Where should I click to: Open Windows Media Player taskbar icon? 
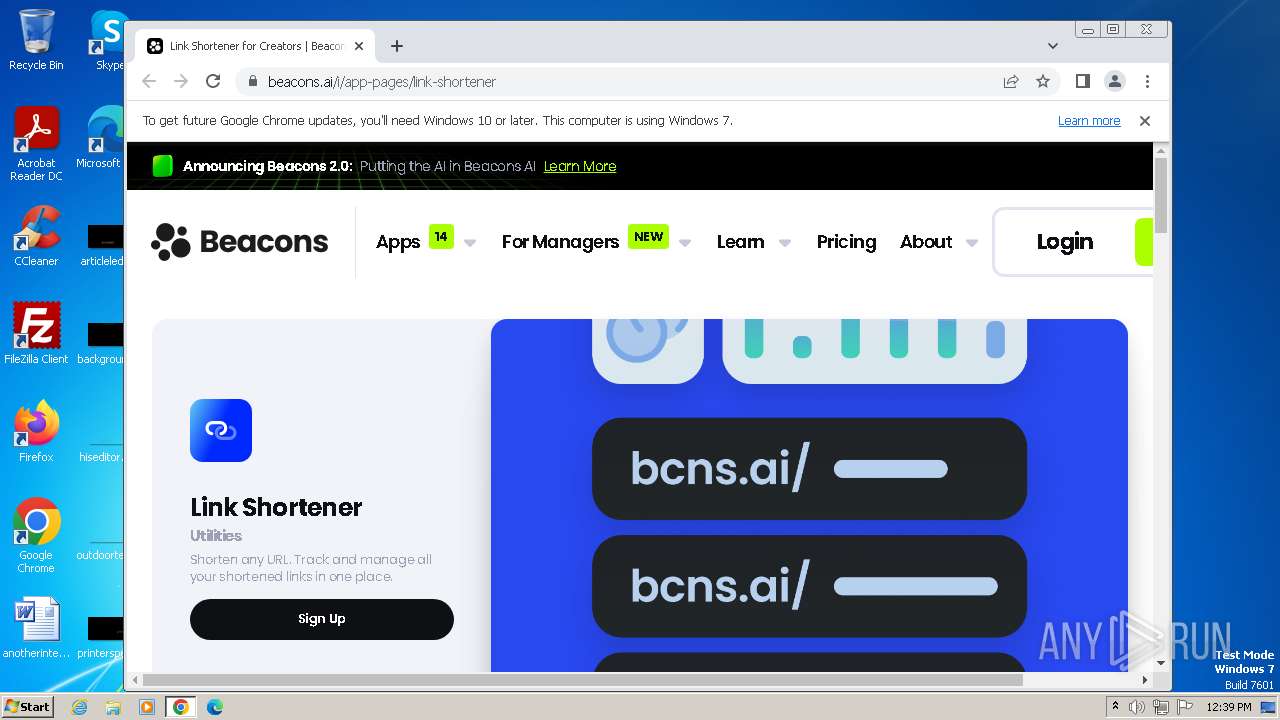tap(147, 707)
